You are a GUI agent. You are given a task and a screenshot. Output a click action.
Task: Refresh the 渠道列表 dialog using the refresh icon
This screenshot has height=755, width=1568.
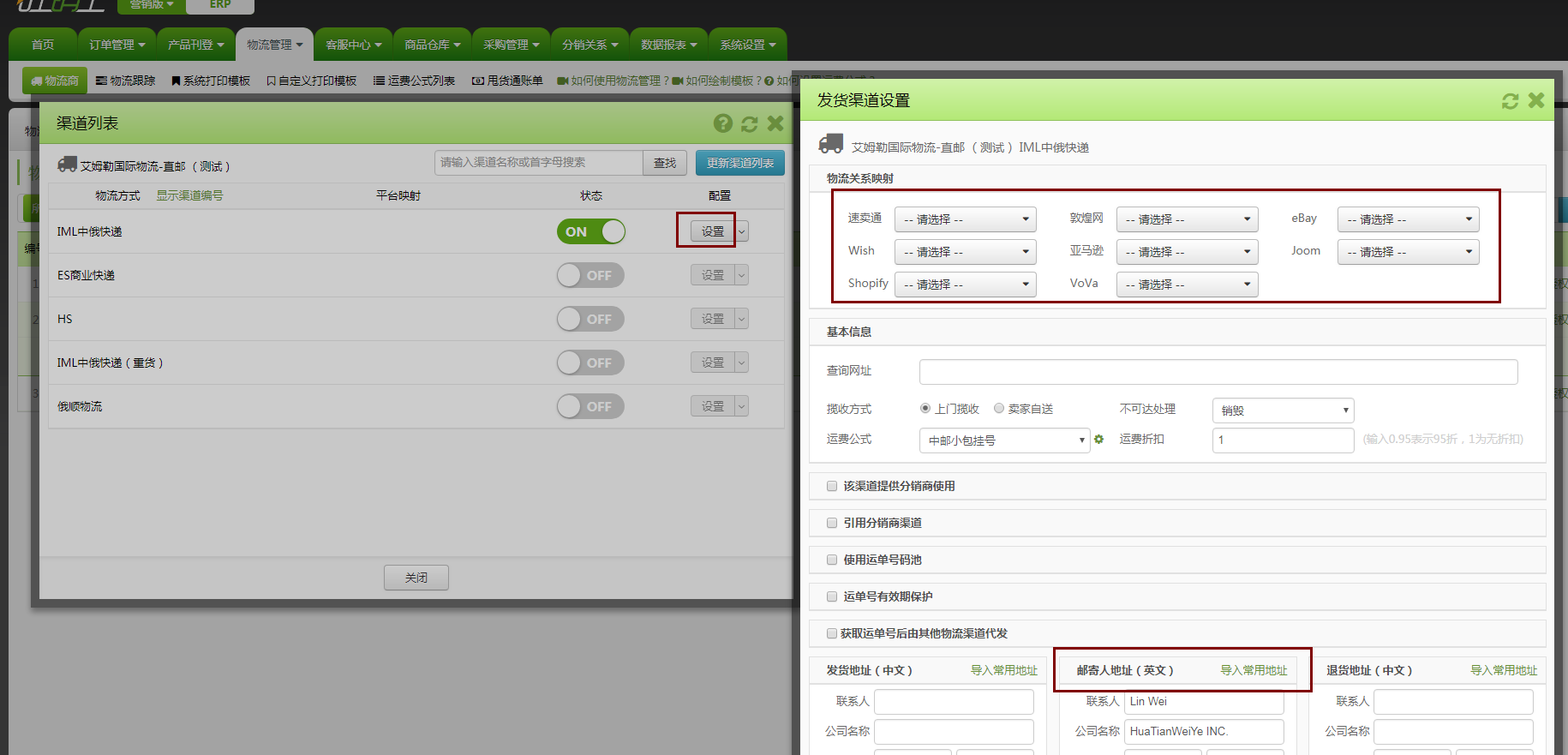tap(750, 123)
